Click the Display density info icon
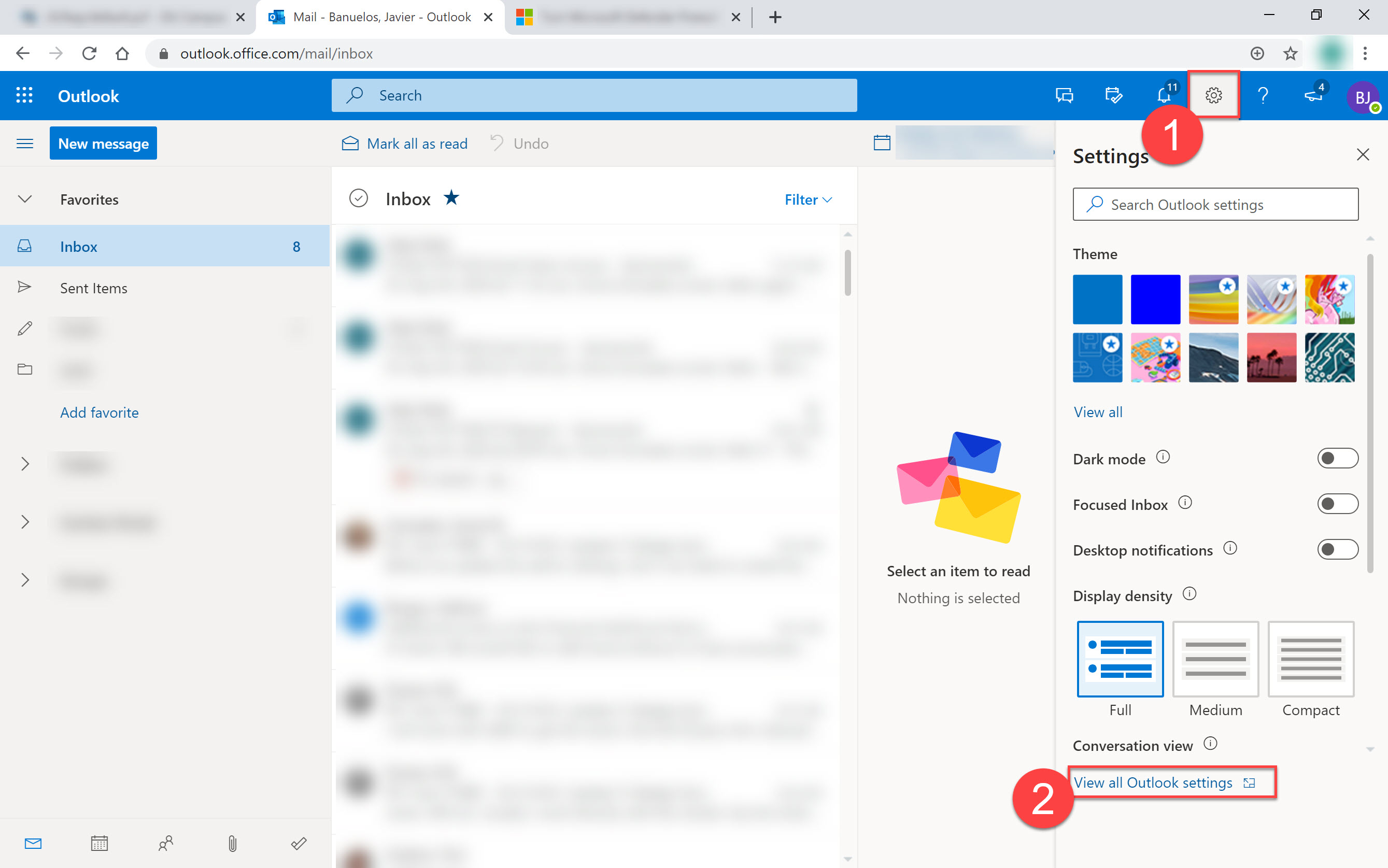The image size is (1388, 868). point(1189,593)
